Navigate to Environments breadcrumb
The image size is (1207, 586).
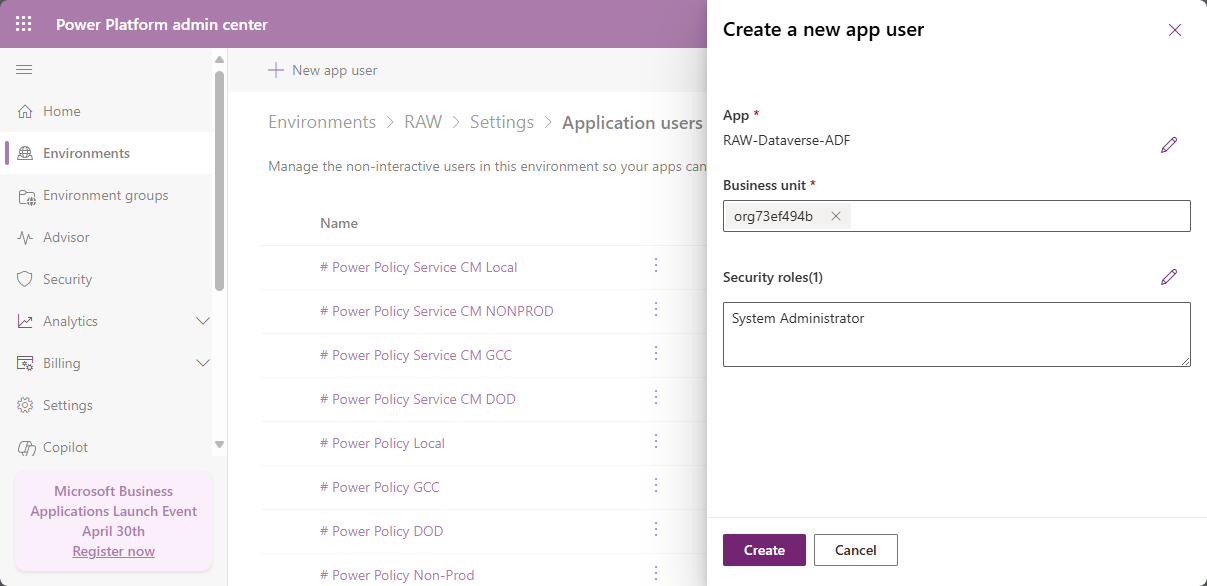click(322, 122)
